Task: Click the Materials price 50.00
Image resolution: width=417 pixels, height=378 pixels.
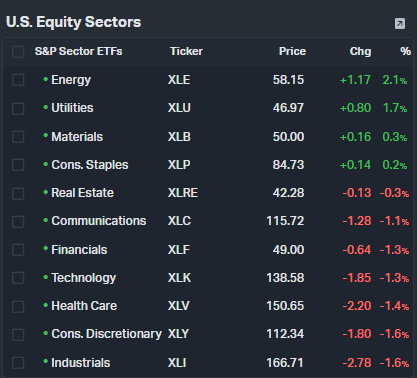Action: point(288,137)
